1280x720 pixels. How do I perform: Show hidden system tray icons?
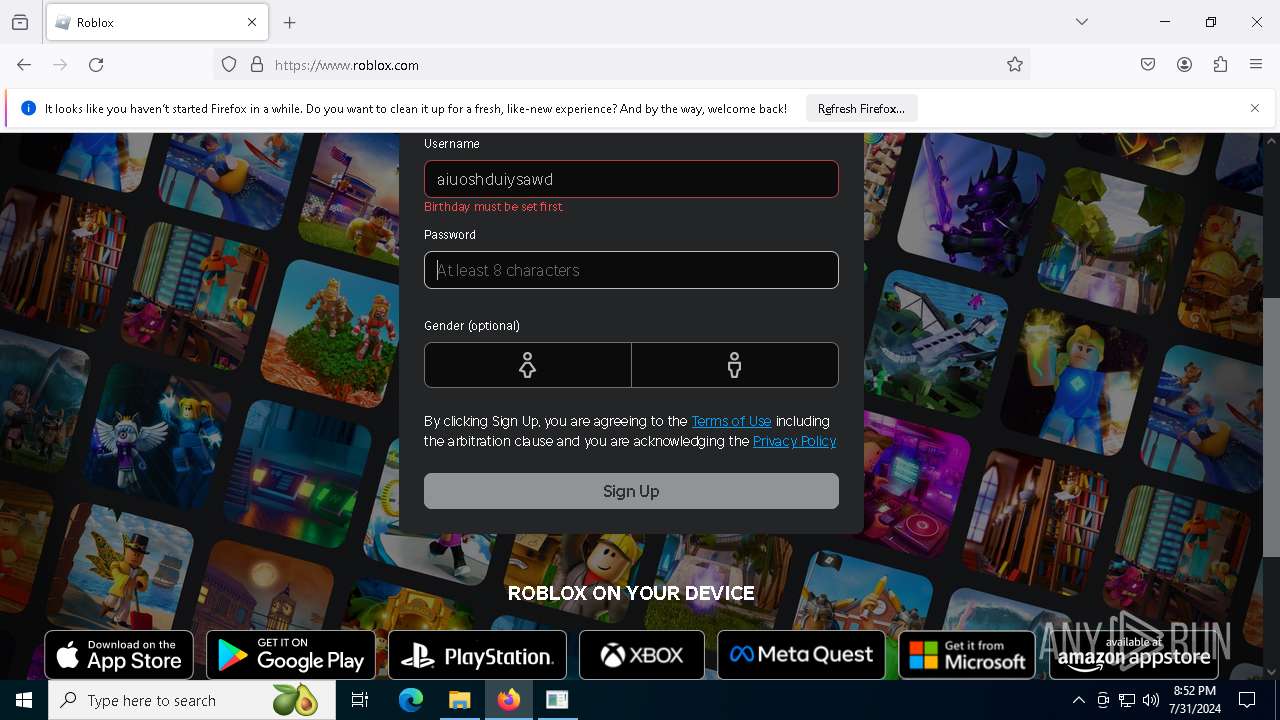tap(1078, 700)
